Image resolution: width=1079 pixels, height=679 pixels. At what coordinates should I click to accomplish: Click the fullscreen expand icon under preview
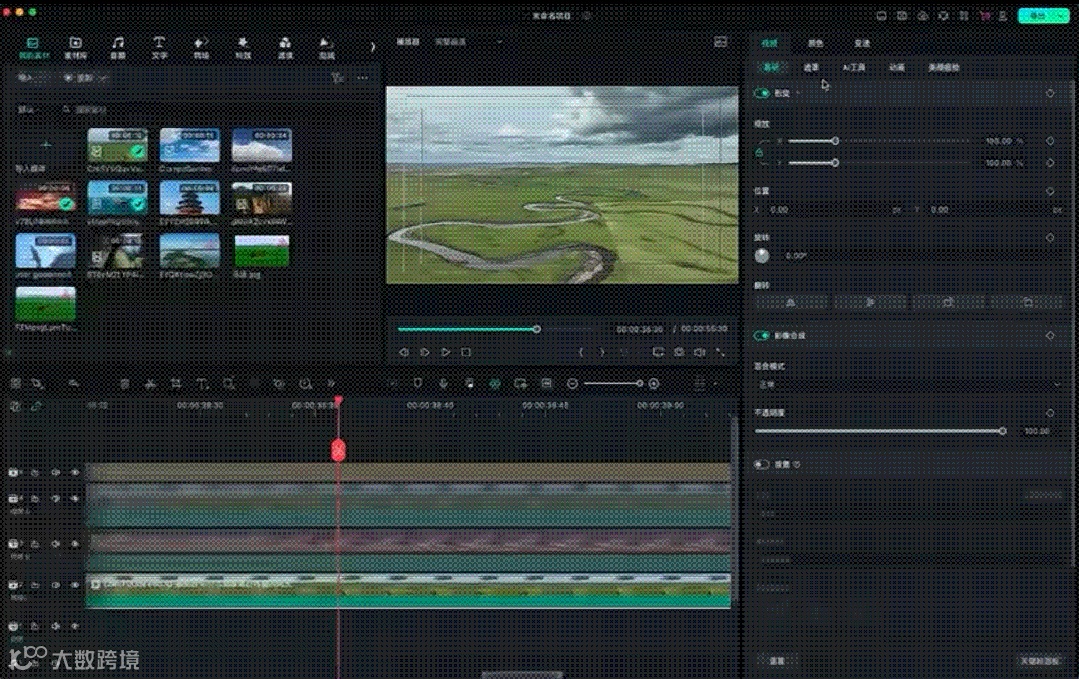[x=720, y=352]
